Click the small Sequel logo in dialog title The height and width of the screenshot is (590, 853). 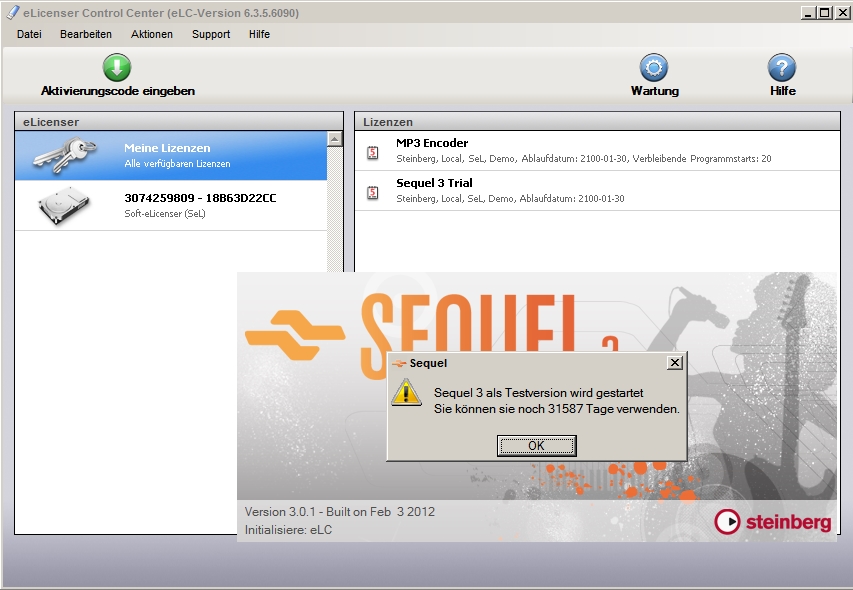click(399, 363)
